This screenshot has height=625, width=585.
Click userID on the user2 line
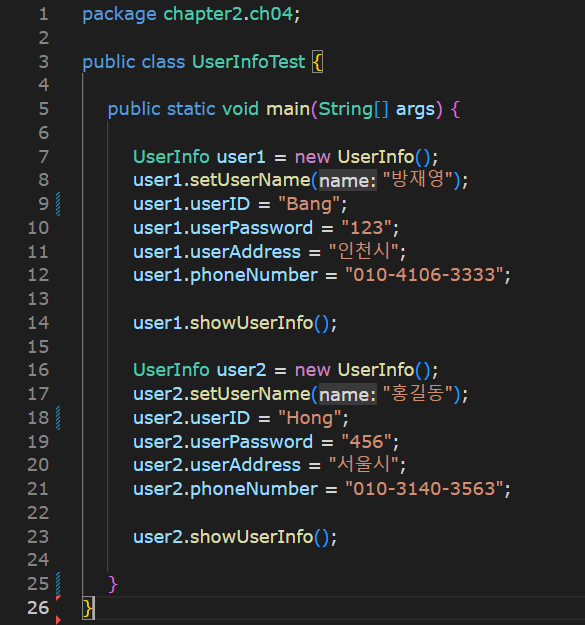[x=220, y=418]
